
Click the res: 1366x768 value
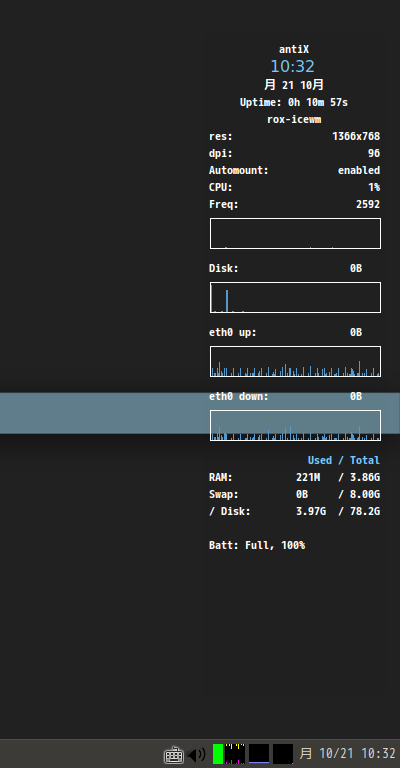pyautogui.click(x=356, y=136)
